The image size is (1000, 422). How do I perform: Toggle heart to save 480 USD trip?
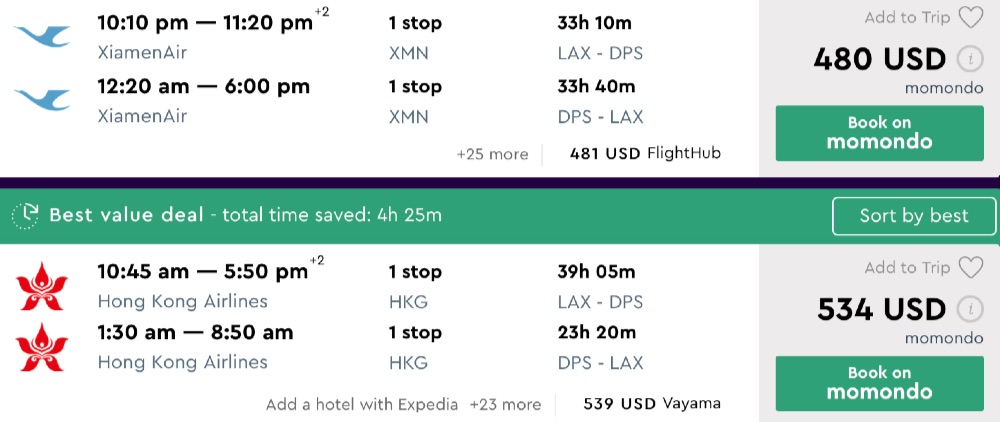click(971, 18)
